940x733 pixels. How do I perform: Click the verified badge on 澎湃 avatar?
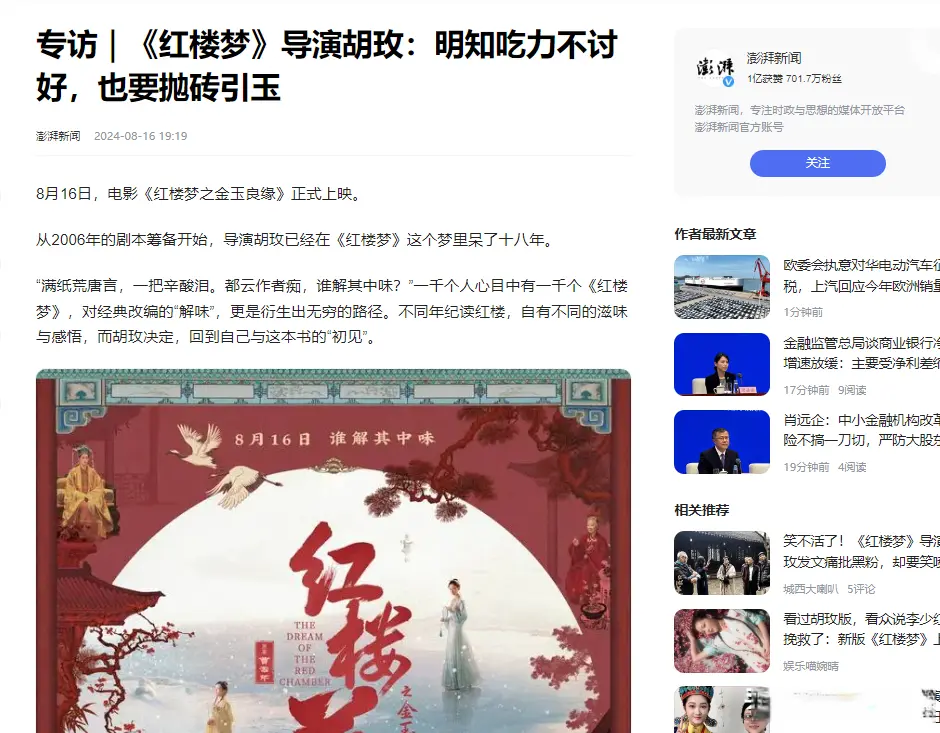tap(728, 82)
